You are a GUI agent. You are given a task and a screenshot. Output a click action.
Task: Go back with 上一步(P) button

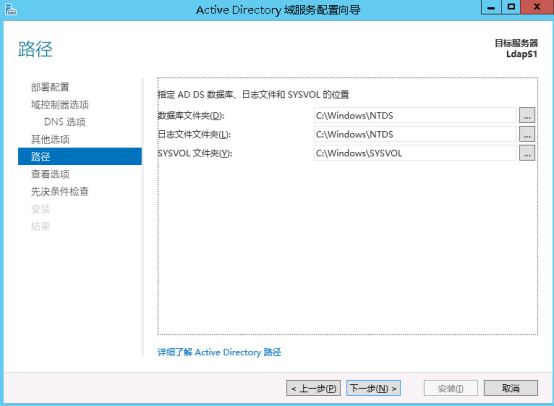[313, 388]
